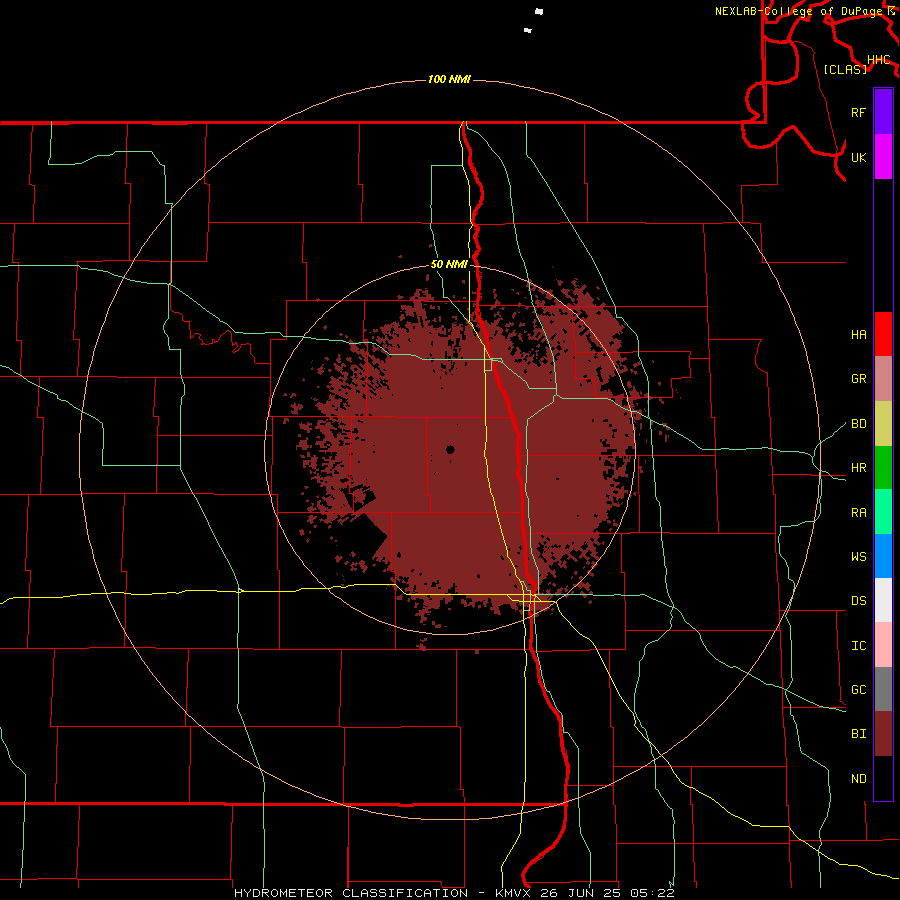Screen dimensions: 900x900
Task: Click the ND legend label
Action: (858, 779)
